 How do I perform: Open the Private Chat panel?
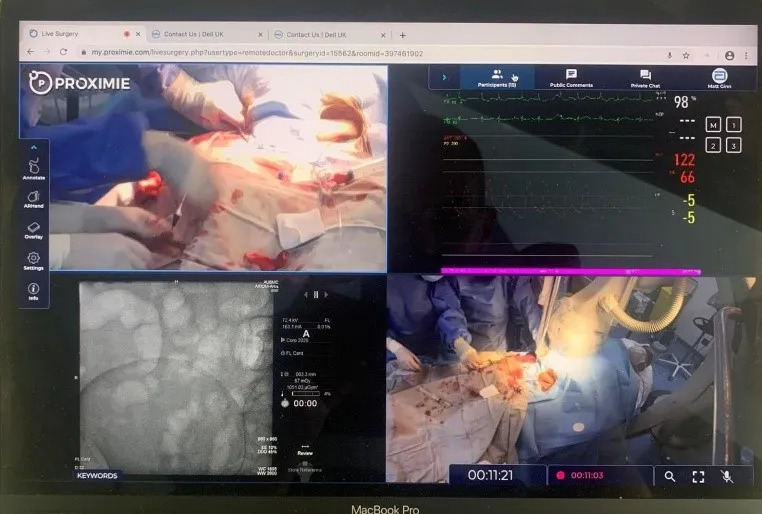[645, 79]
